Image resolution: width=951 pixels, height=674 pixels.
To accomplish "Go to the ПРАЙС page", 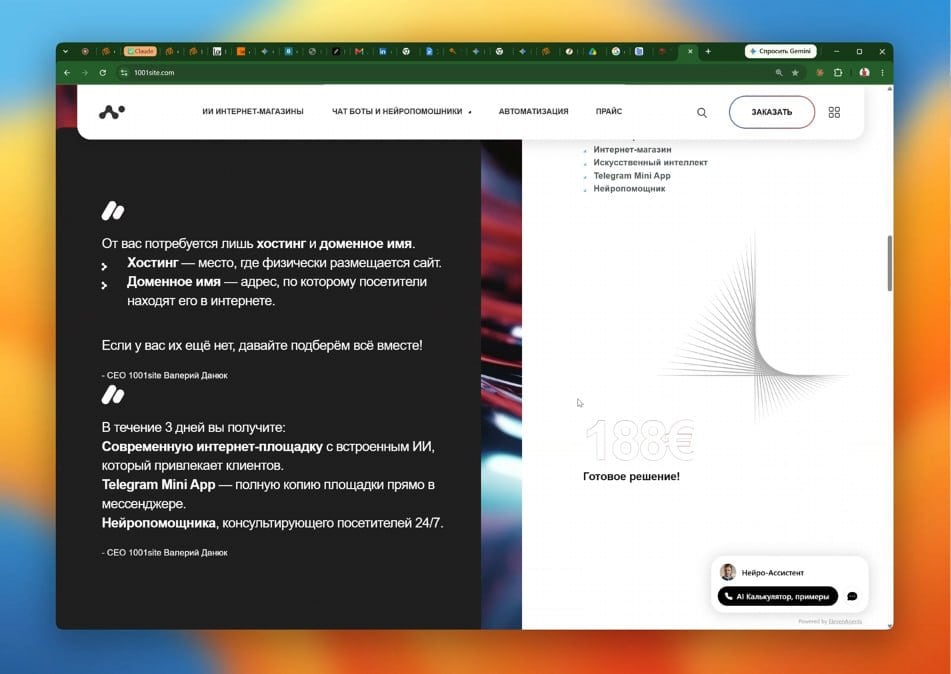I will pos(609,112).
